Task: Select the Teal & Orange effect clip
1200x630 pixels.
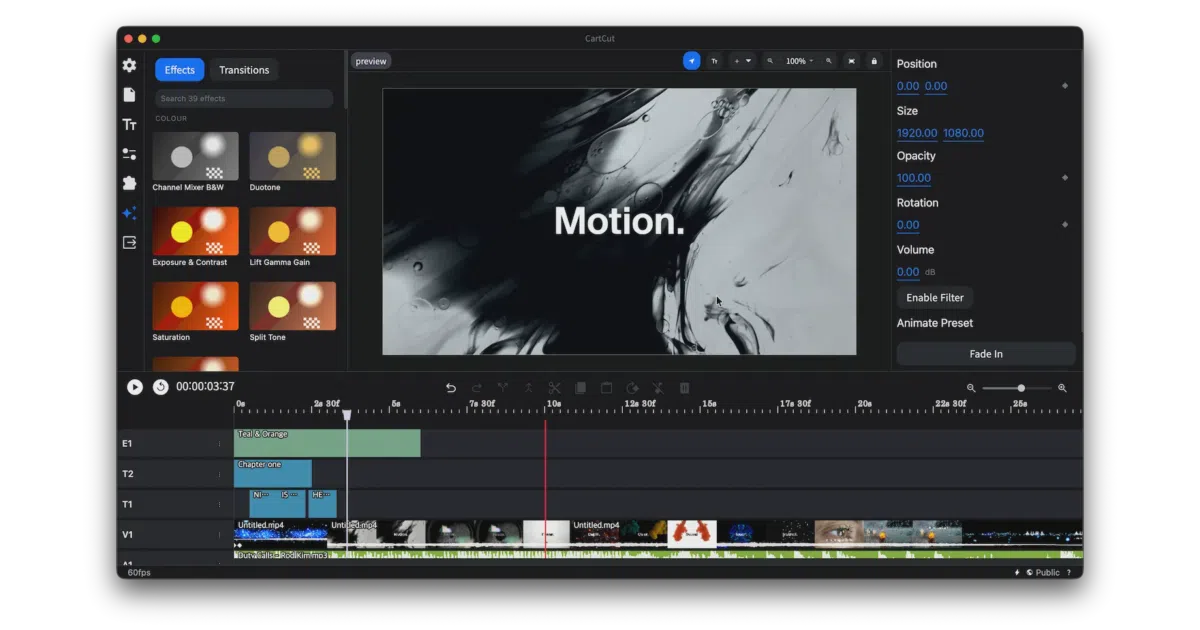Action: (x=327, y=443)
